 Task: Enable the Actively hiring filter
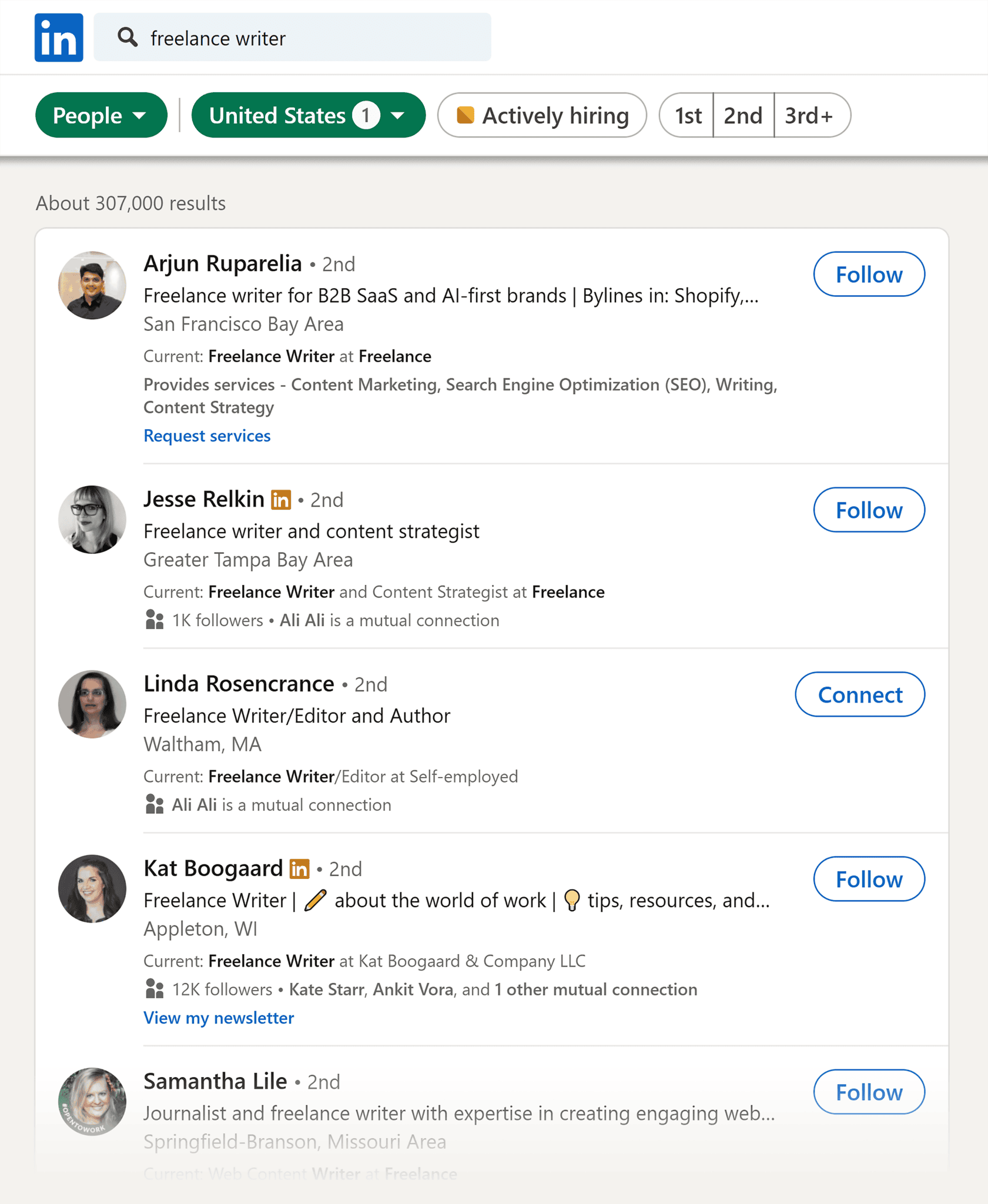[x=542, y=115]
